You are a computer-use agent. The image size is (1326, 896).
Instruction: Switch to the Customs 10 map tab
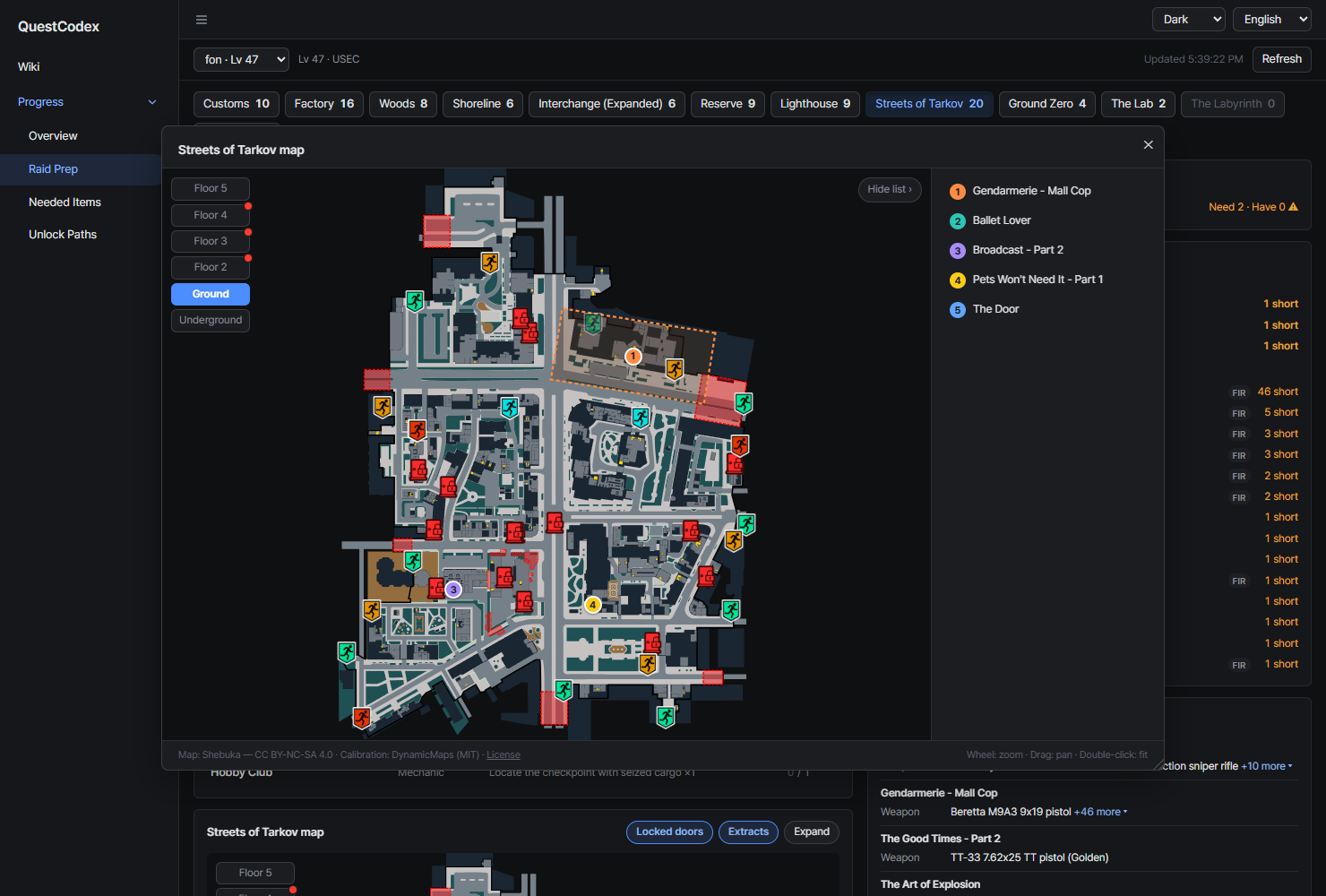pyautogui.click(x=237, y=104)
